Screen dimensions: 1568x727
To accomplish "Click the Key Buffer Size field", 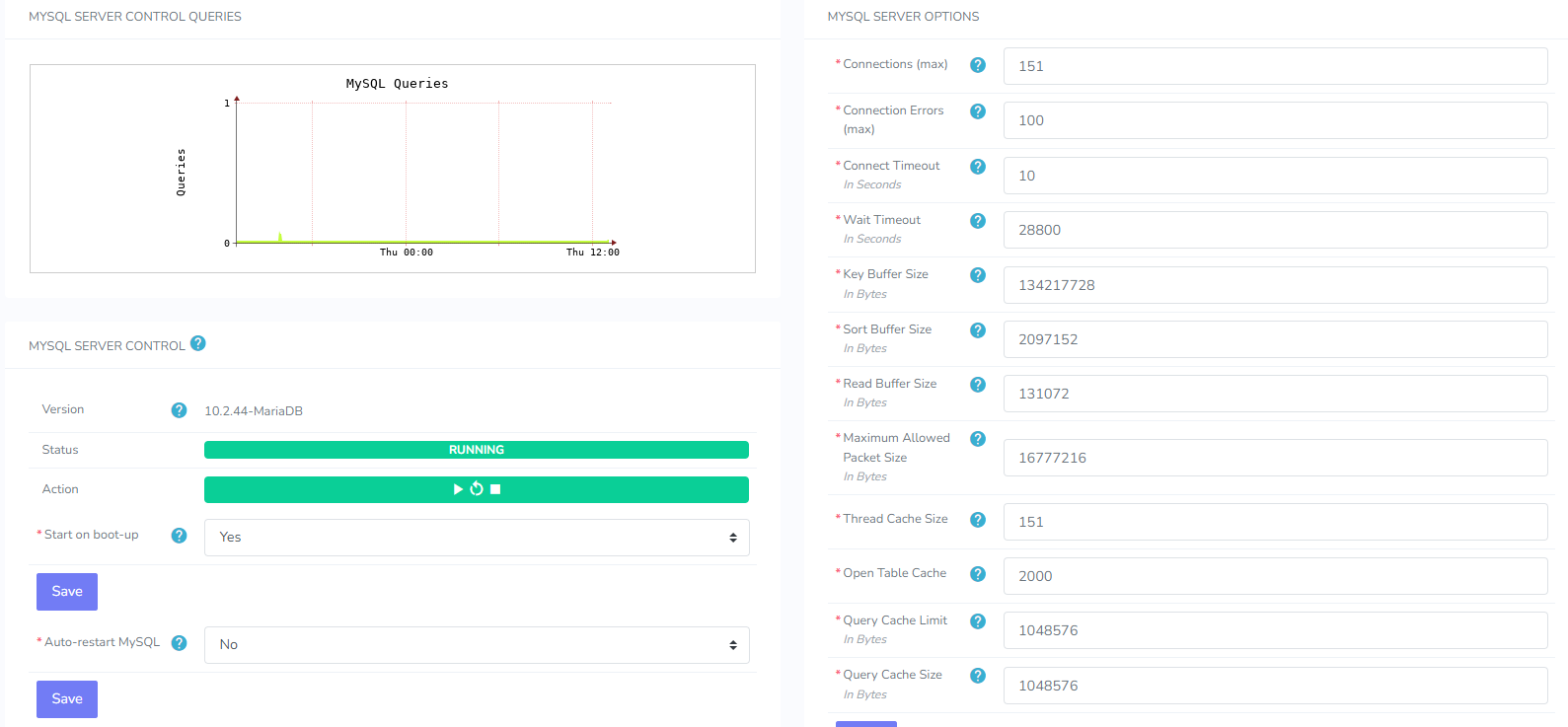I will 1276,285.
